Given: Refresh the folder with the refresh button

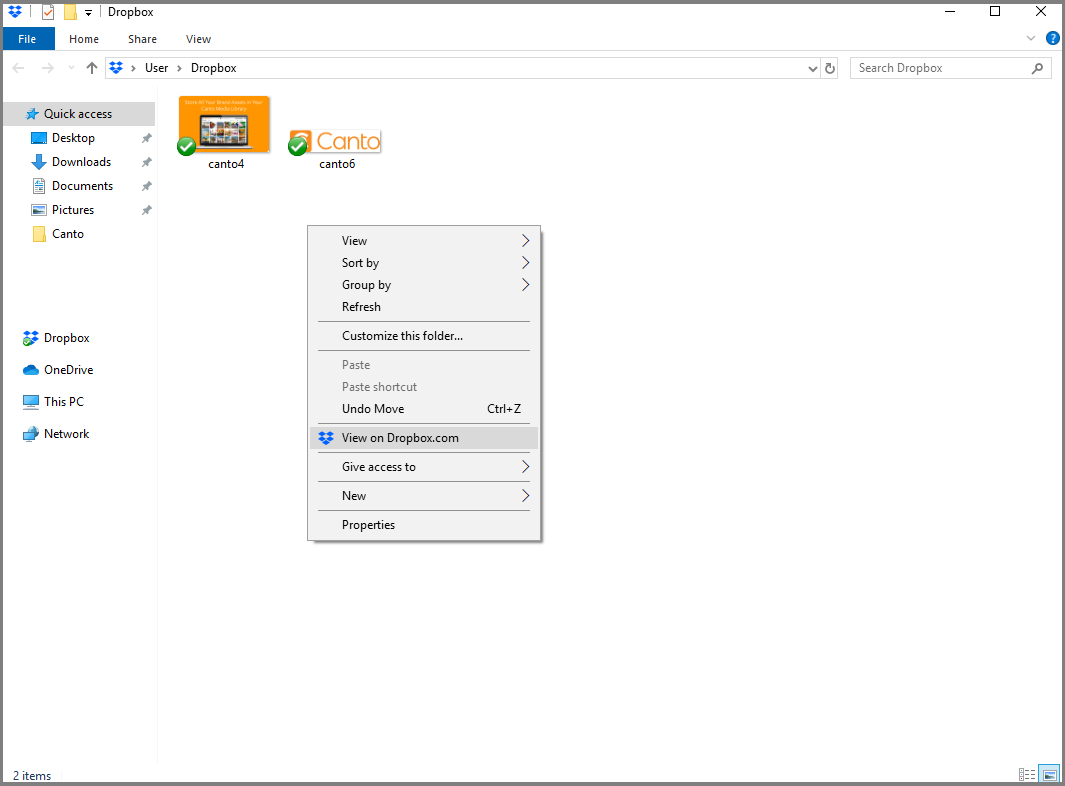Looking at the screenshot, I should (829, 68).
